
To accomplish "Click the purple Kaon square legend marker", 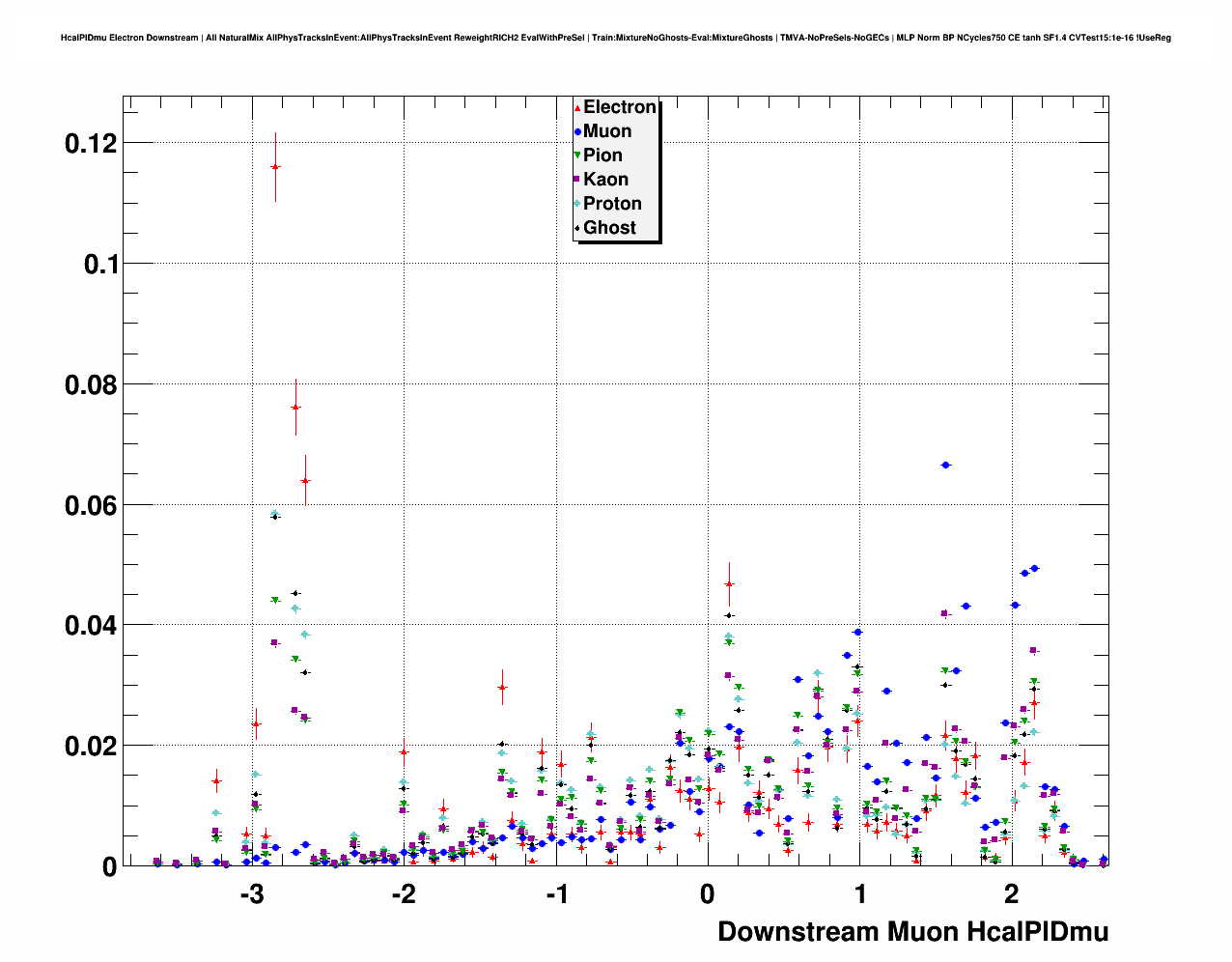I will click(577, 180).
